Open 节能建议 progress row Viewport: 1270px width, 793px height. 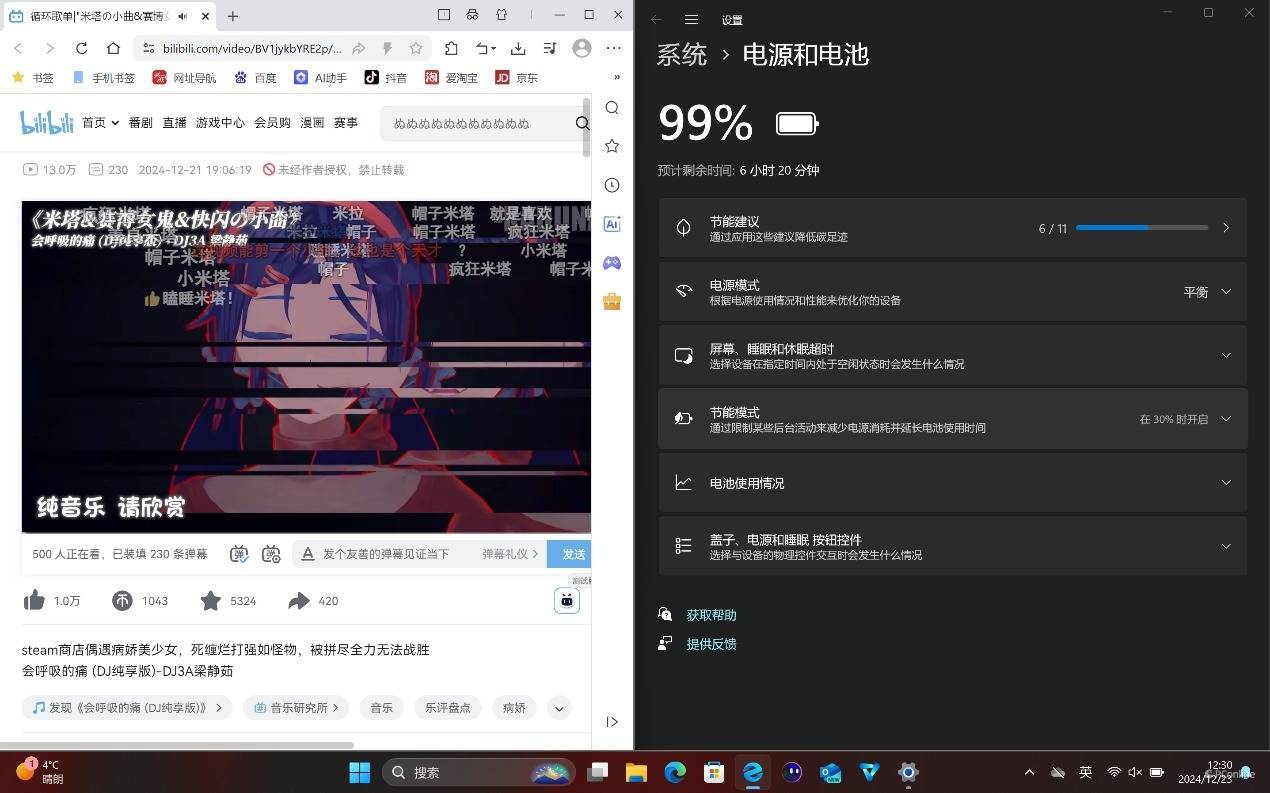952,228
